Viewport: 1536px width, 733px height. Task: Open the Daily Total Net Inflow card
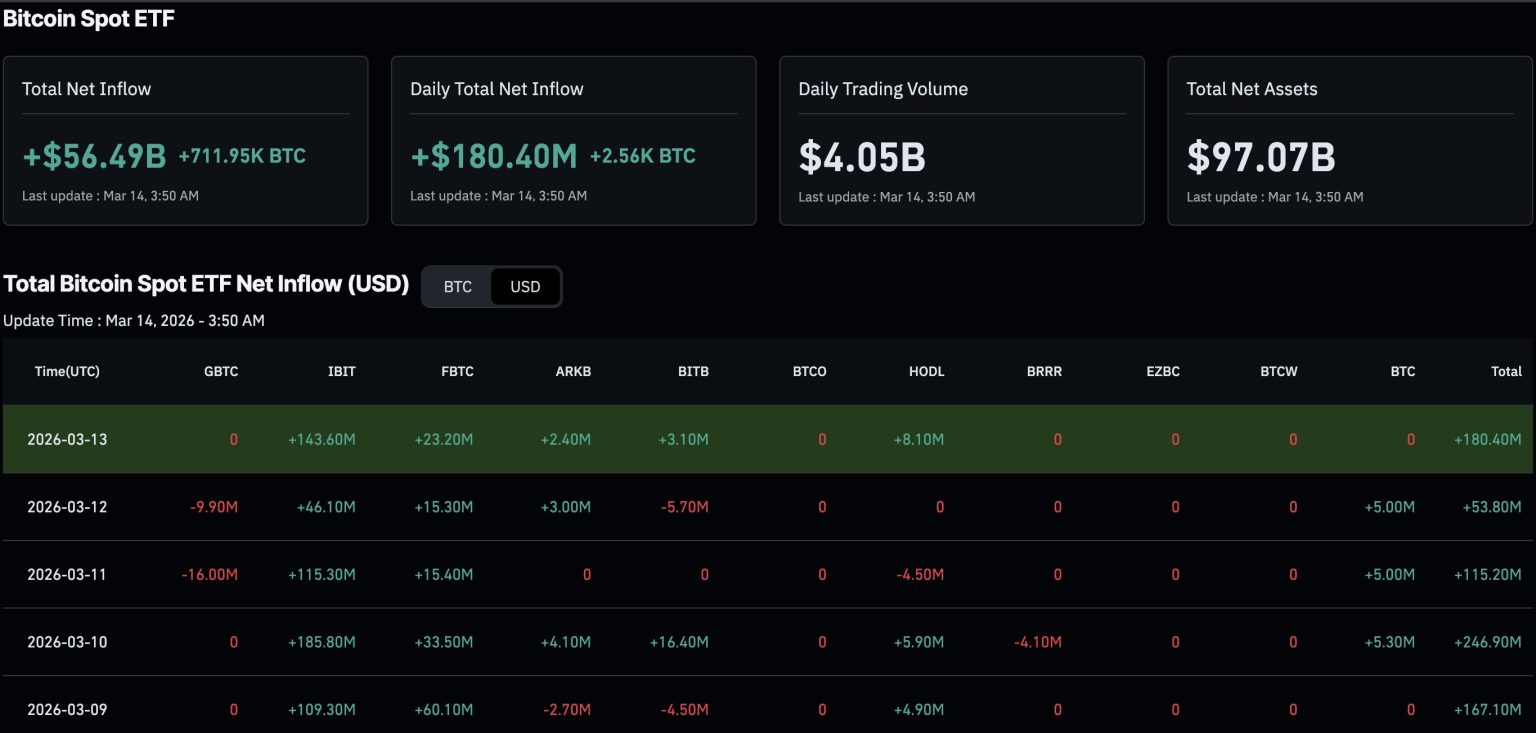(573, 140)
